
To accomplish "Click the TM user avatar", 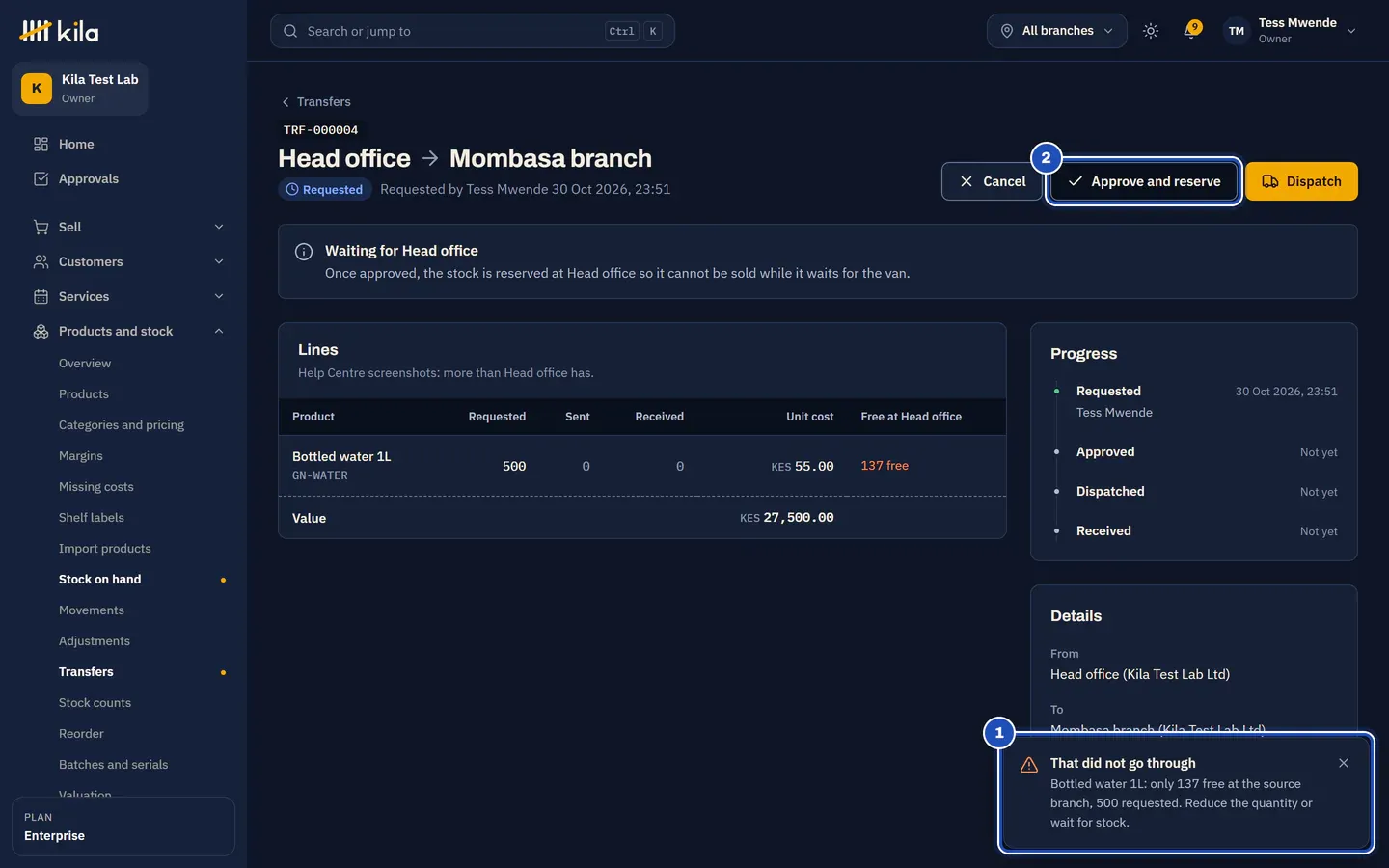I will click(x=1237, y=31).
